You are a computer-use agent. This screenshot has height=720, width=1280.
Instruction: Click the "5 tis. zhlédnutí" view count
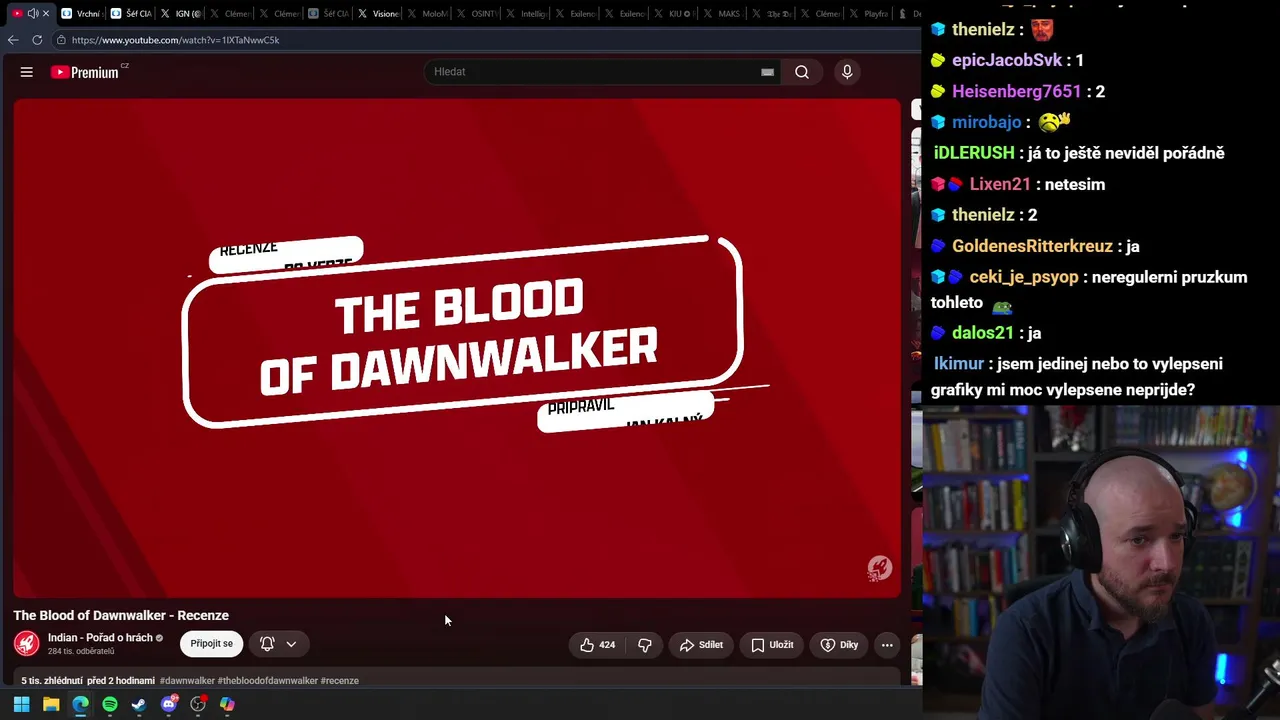click(52, 681)
